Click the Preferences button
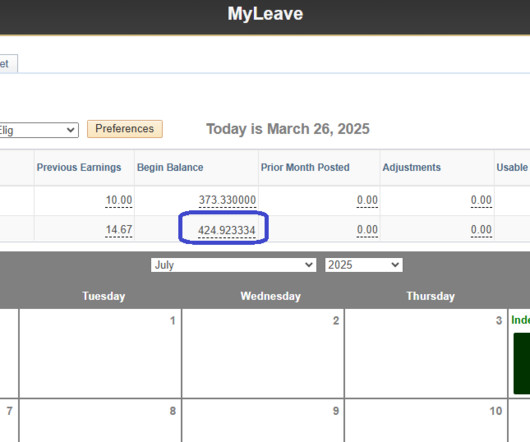The height and width of the screenshot is (442, 530). [x=125, y=129]
